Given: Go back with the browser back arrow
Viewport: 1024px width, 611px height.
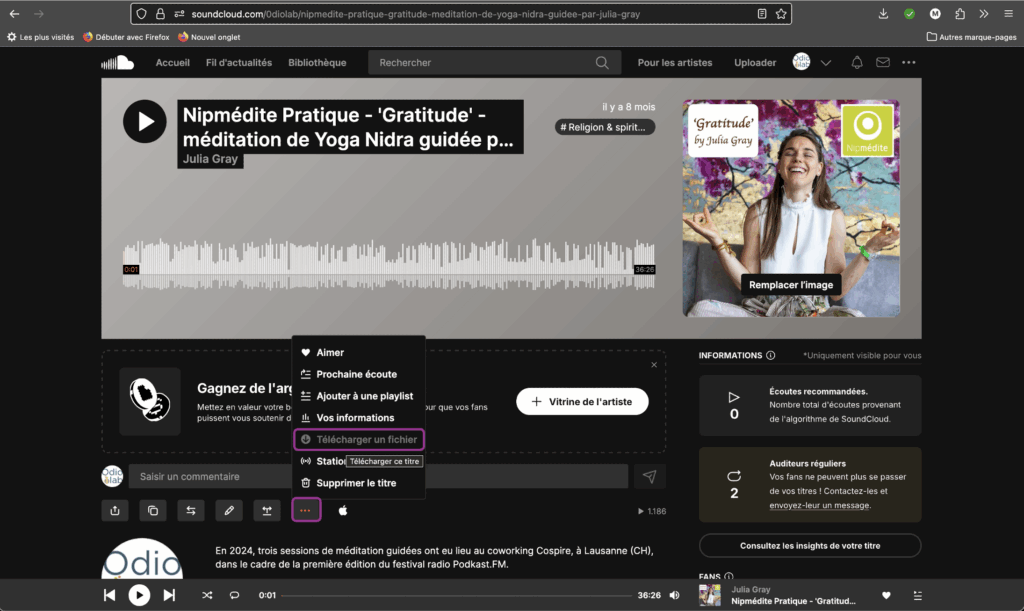Looking at the screenshot, I should (x=14, y=14).
